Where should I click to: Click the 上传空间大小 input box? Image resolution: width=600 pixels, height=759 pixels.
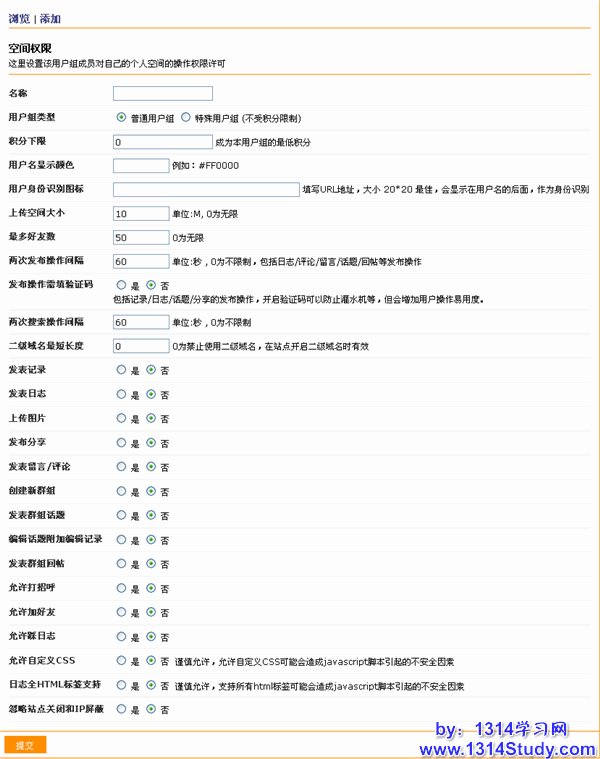point(141,213)
